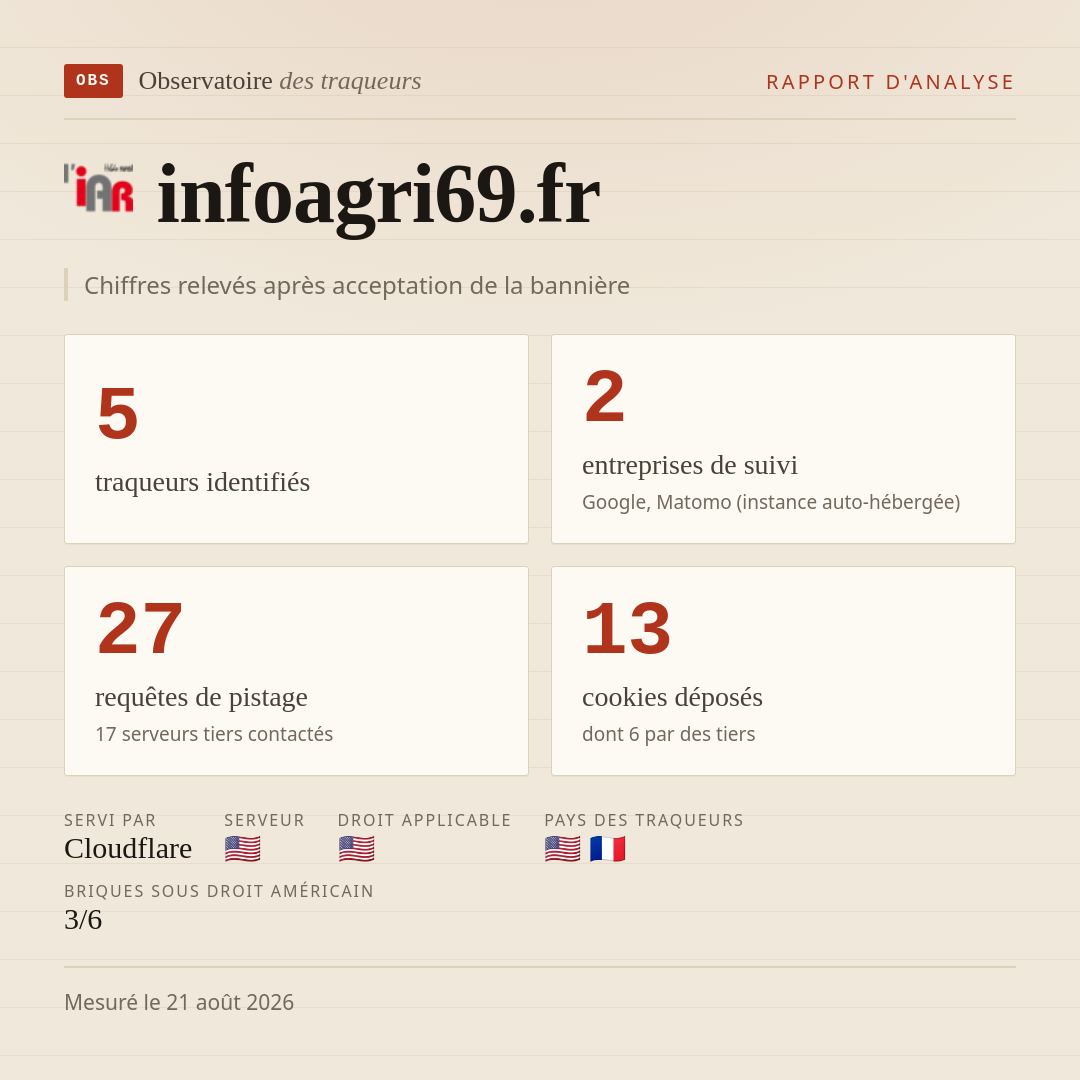Click the US flag under Pays des traqueurs
Viewport: 1080px width, 1080px height.
563,849
